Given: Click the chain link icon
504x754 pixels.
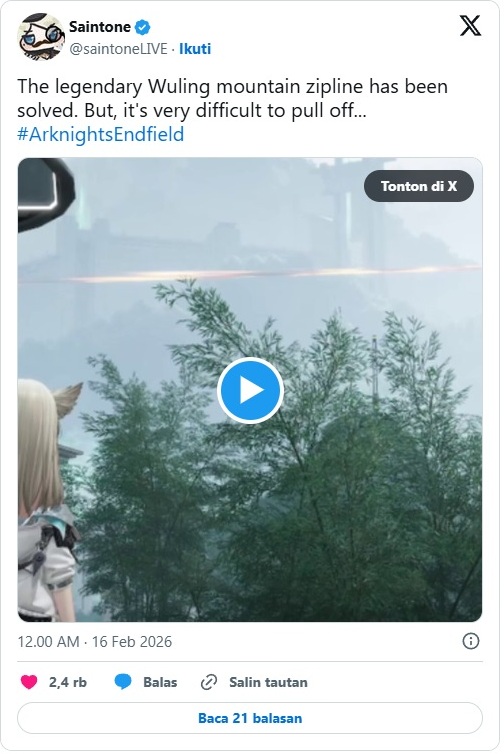Looking at the screenshot, I should [209, 682].
